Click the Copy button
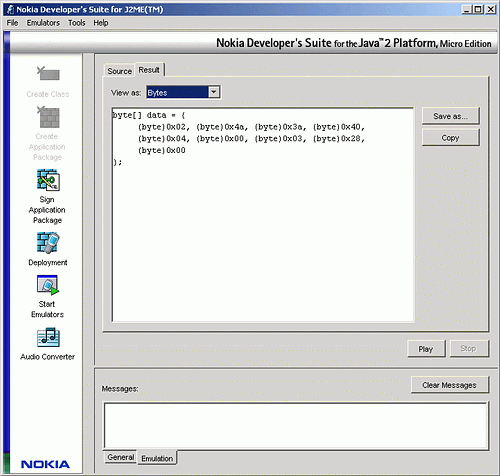500x476 pixels. [451, 137]
